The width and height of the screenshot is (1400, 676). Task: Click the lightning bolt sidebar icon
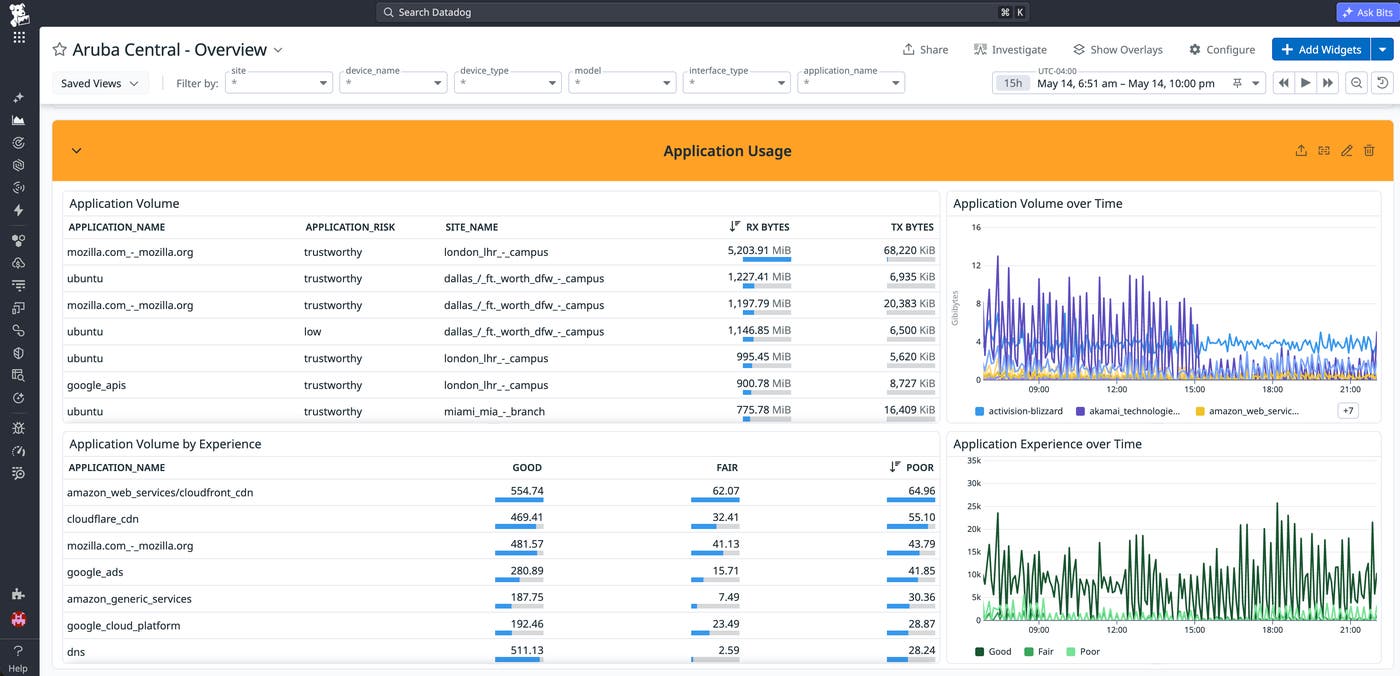coord(19,210)
